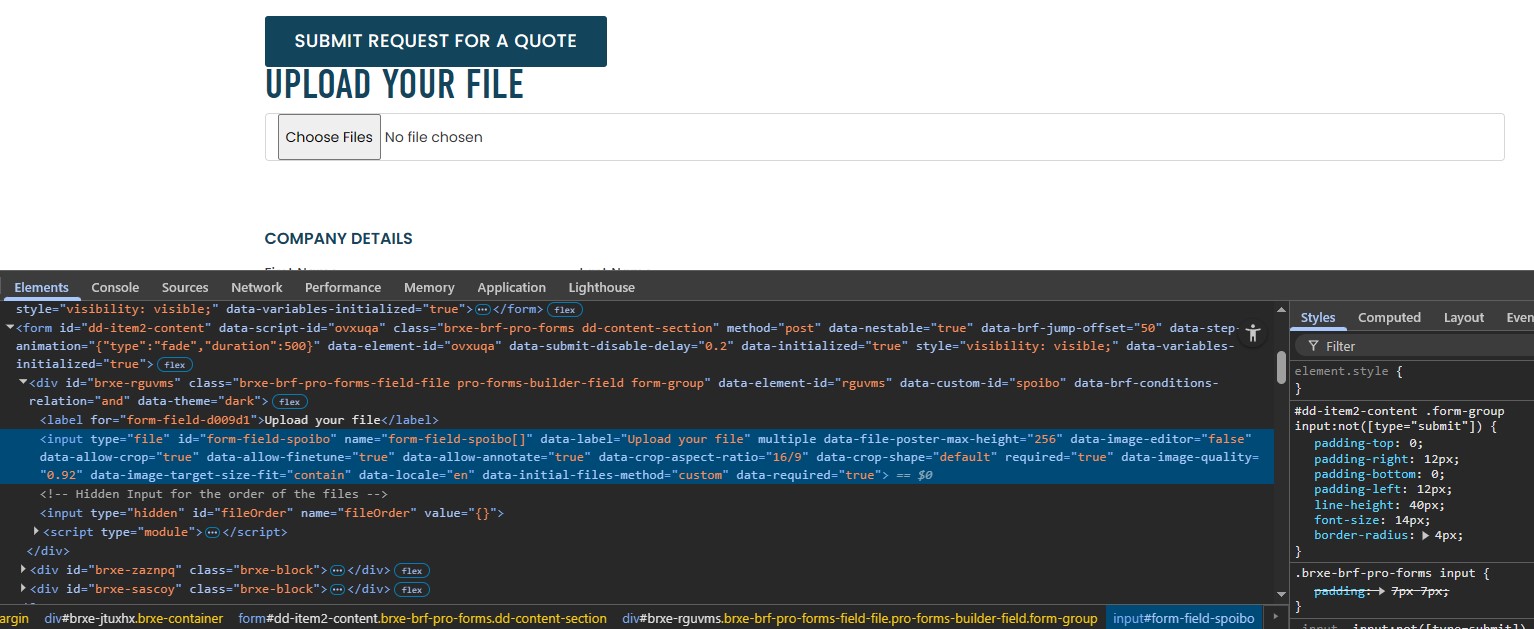Screen dimensions: 1534x629
Task: Select input#form-field-spoibo breadcrumb
Action: click(x=1183, y=618)
